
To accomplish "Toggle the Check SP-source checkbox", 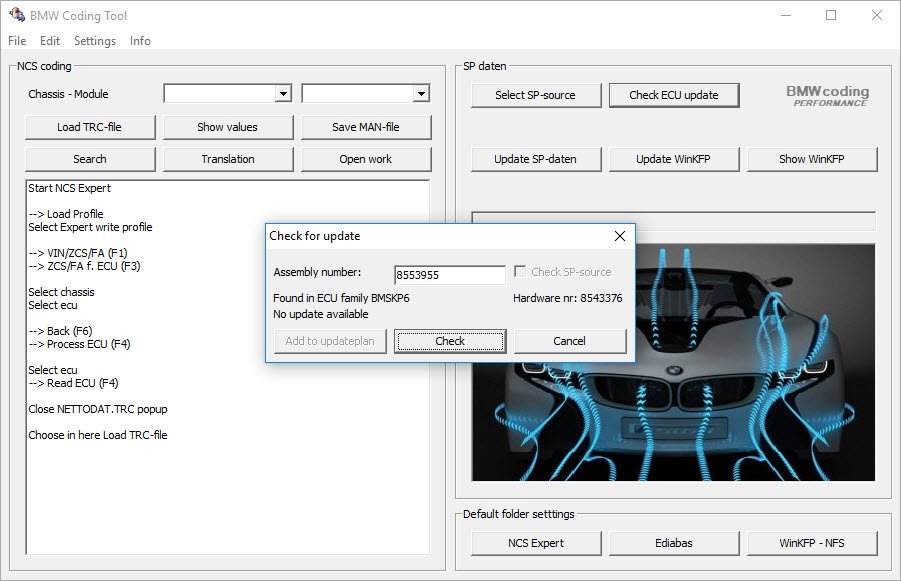I will coord(519,272).
